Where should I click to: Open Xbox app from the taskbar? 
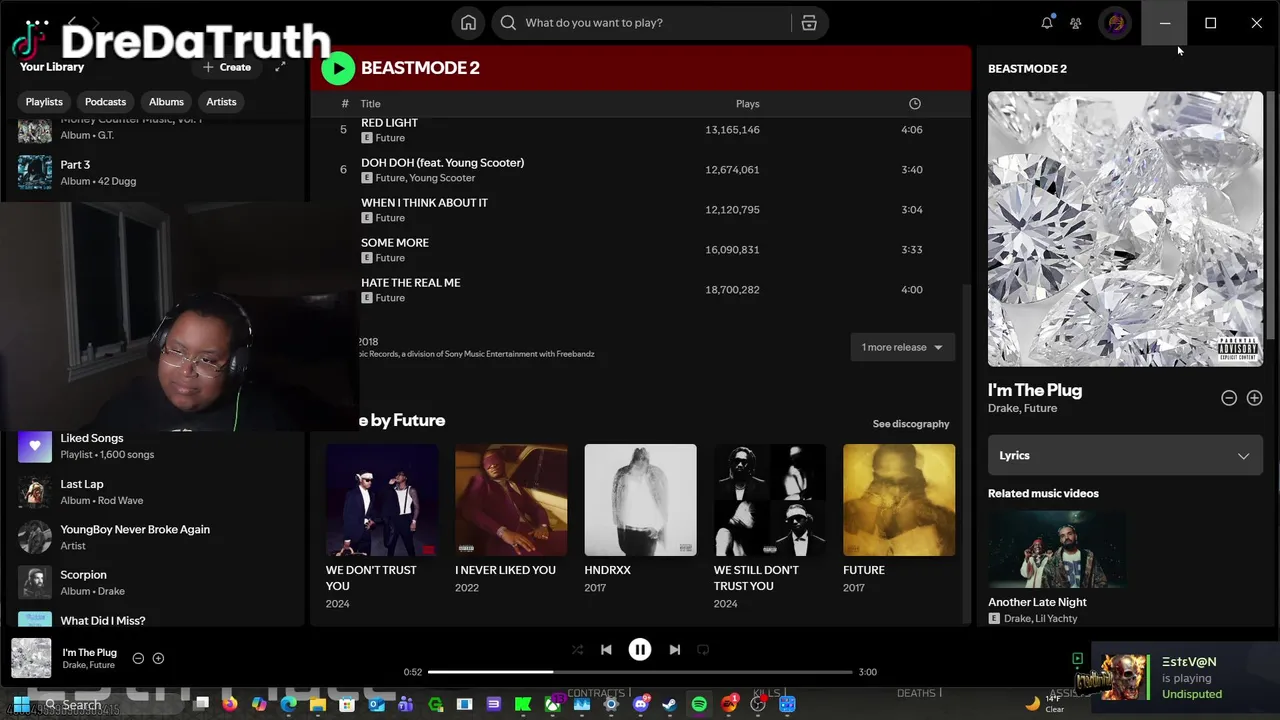[552, 704]
